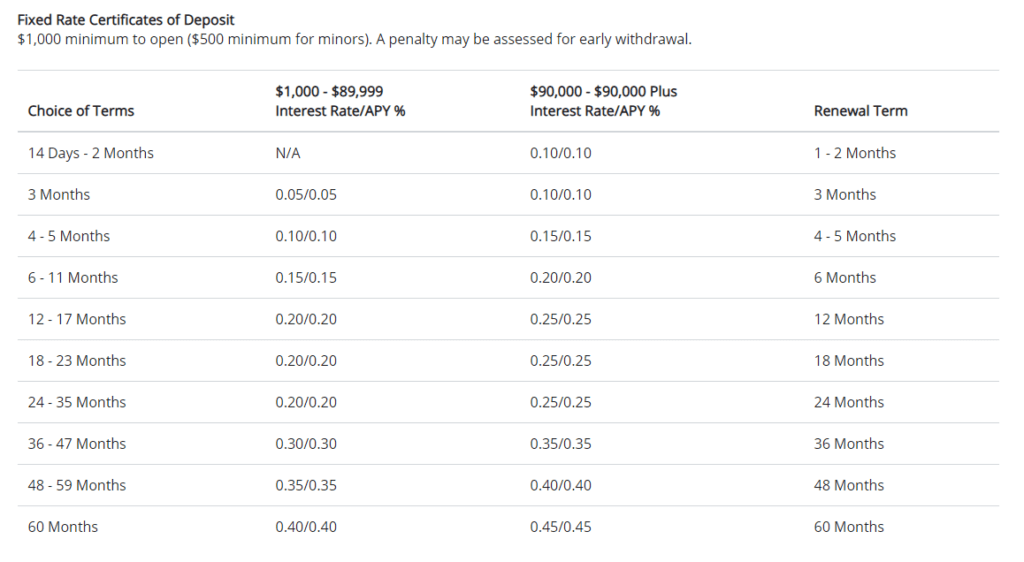
Task: Select the 0.45/0.45 rate for 60 Months
Action: pos(560,527)
